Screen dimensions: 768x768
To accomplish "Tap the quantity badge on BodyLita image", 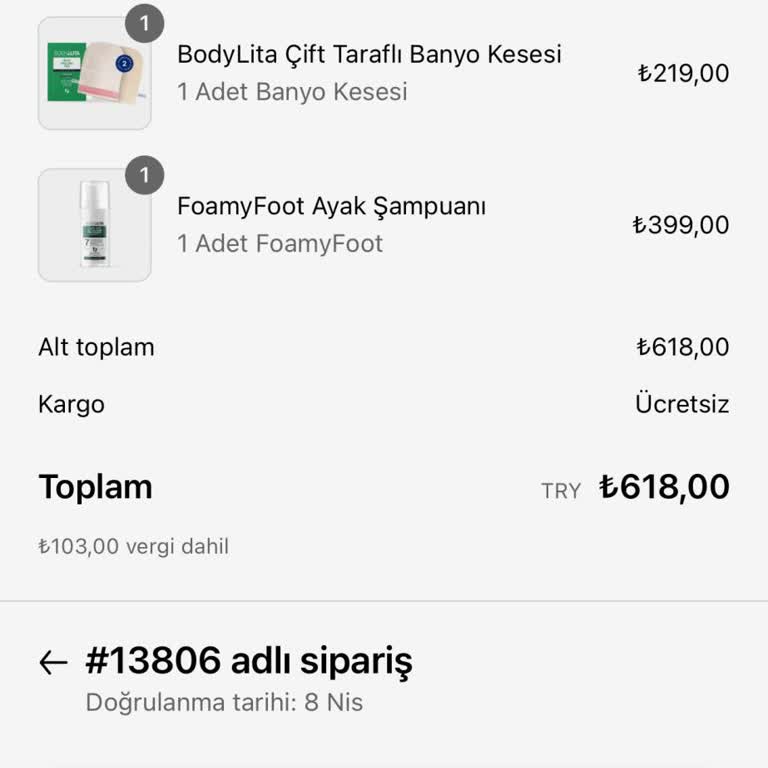I will (145, 24).
